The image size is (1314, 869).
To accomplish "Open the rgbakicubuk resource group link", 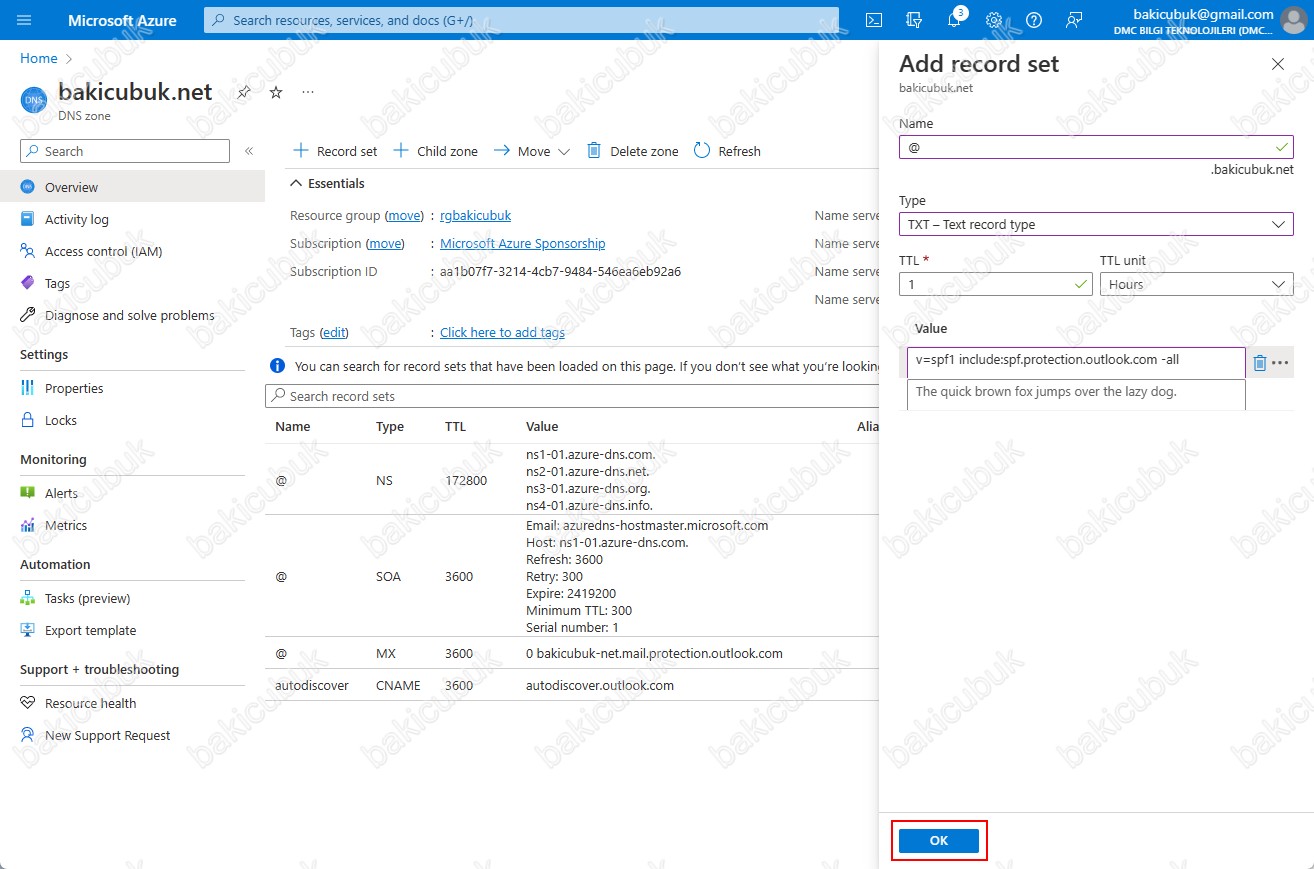I will click(x=475, y=215).
